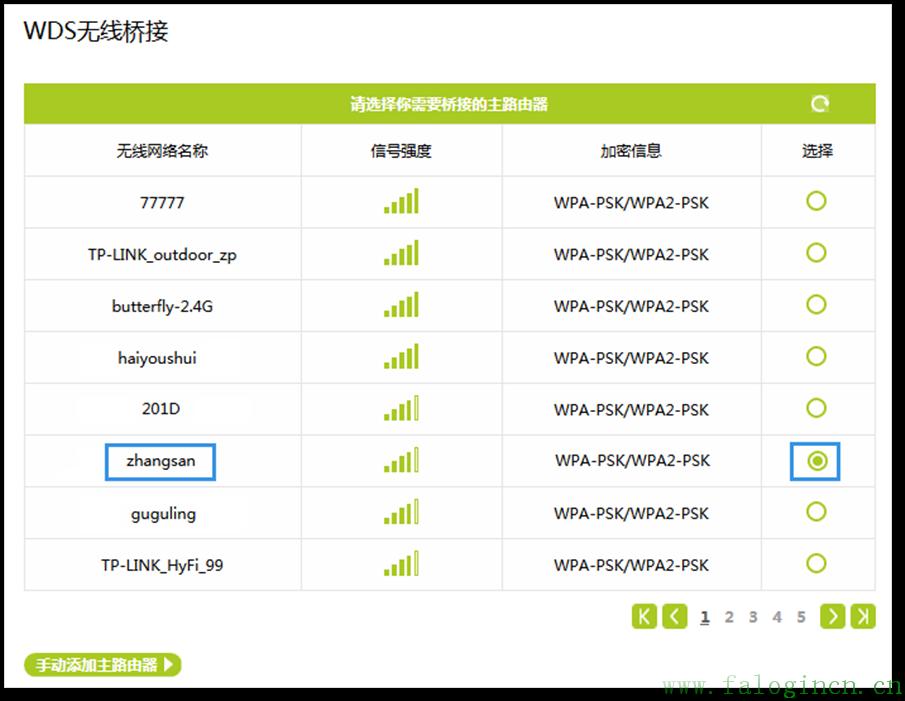Click the 手动添加主路由器 button
Viewport: 905px width, 701px height.
click(101, 665)
